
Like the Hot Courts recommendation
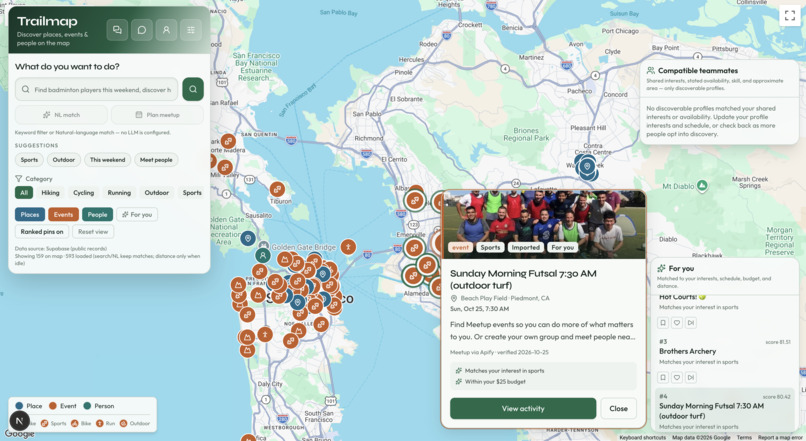(677, 323)
